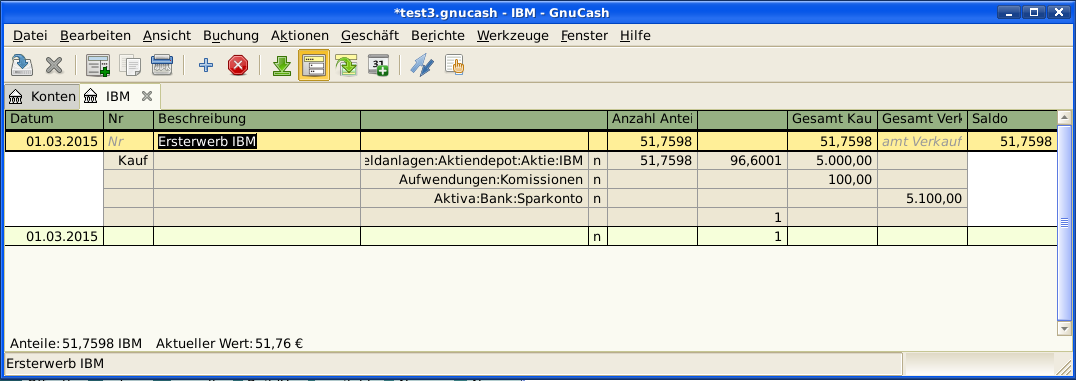1076x381 pixels.
Task: Click the Kauf action cell
Action: 128,161
